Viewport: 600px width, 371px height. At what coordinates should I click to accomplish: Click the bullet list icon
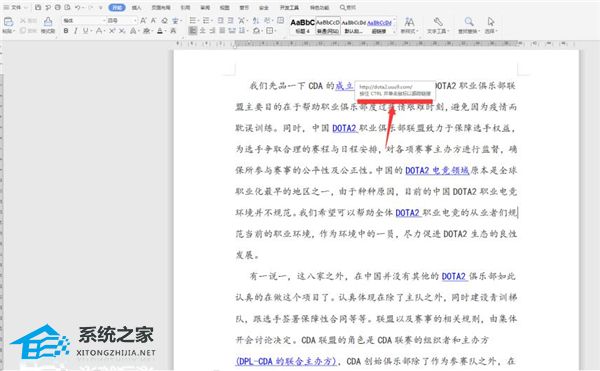tap(192, 20)
